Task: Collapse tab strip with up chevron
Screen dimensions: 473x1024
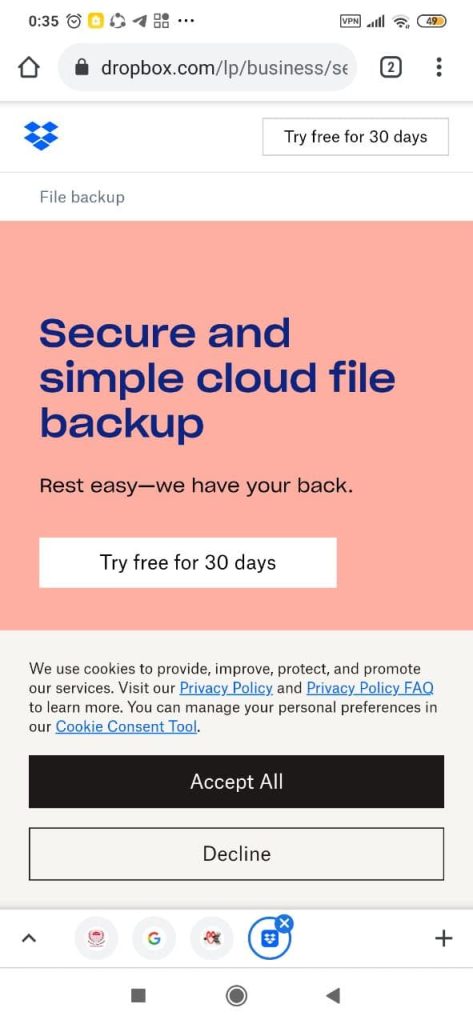Action: point(28,938)
